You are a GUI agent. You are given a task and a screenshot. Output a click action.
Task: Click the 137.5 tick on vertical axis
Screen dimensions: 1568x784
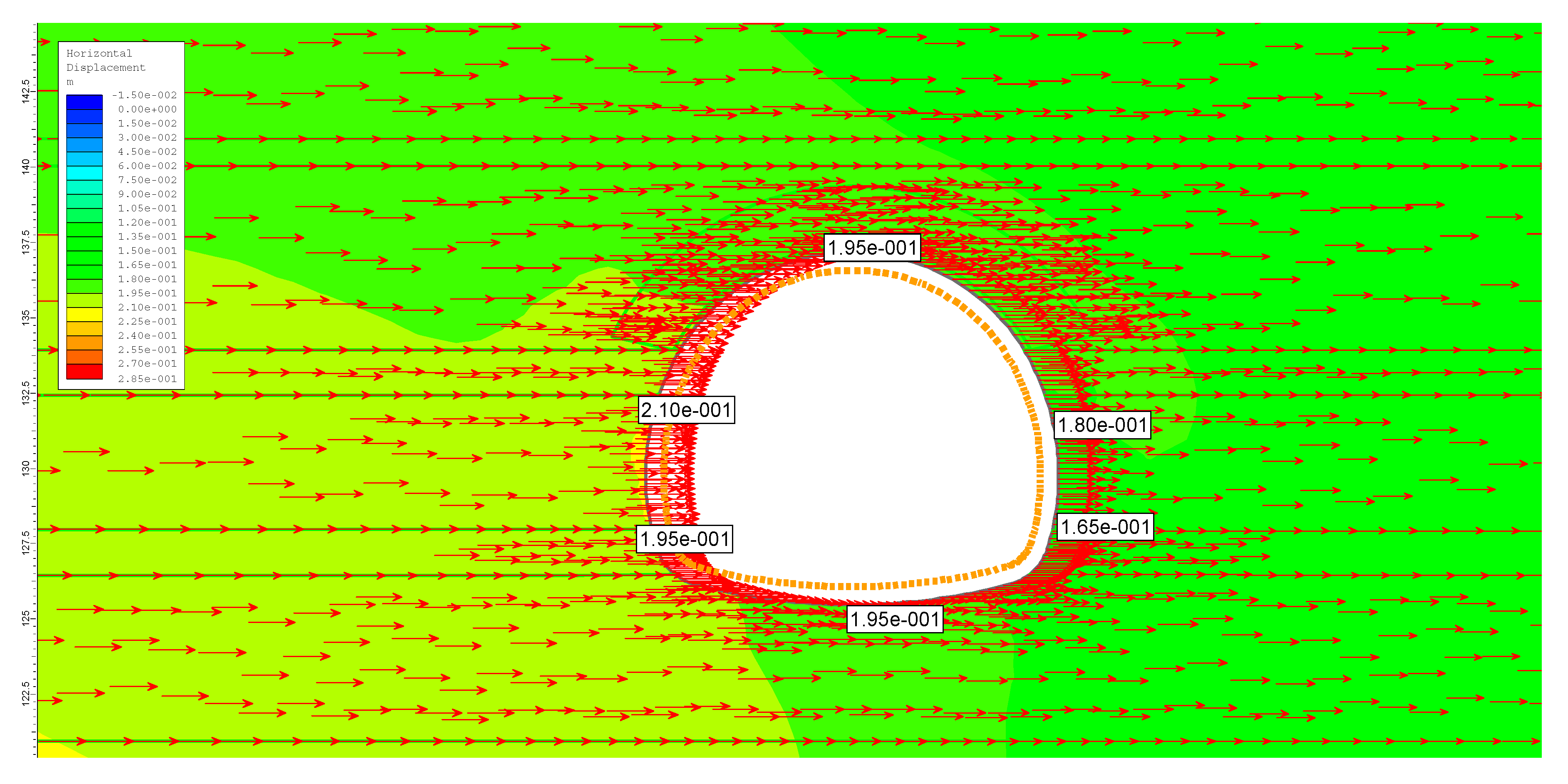click(x=25, y=242)
